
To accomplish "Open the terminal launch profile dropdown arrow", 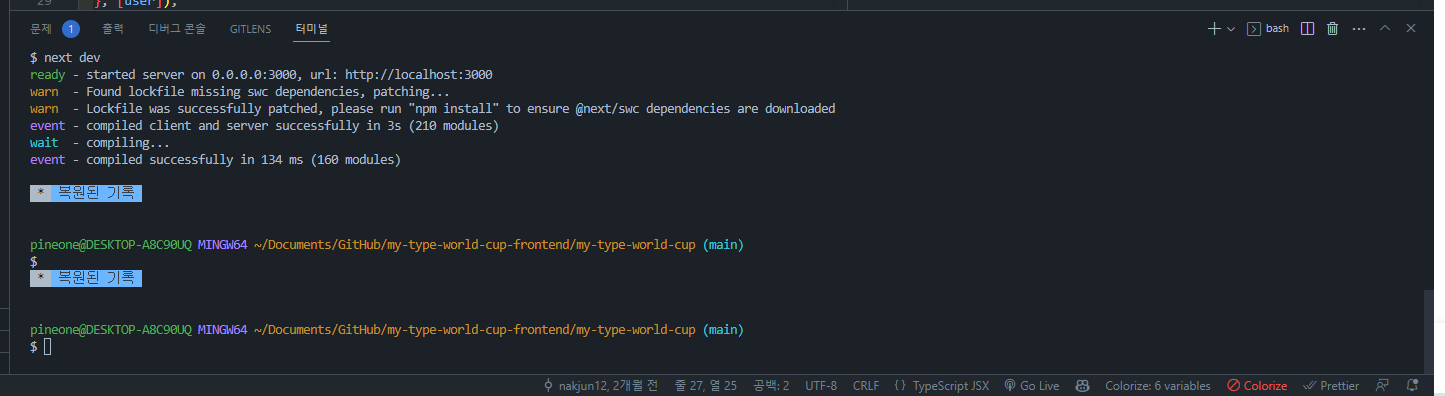I will [x=1231, y=29].
